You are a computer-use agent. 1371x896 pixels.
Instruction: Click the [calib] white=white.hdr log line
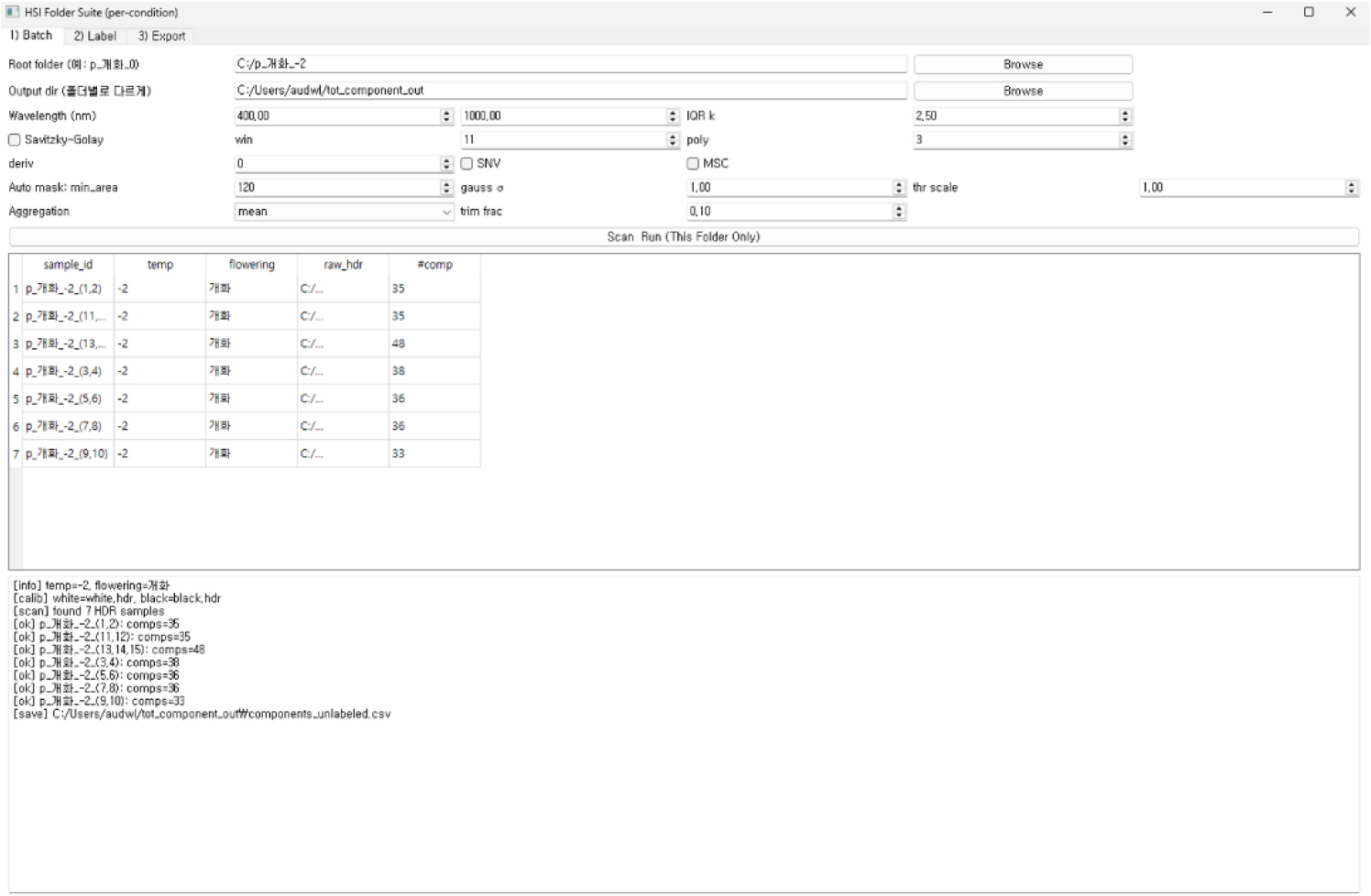click(116, 598)
